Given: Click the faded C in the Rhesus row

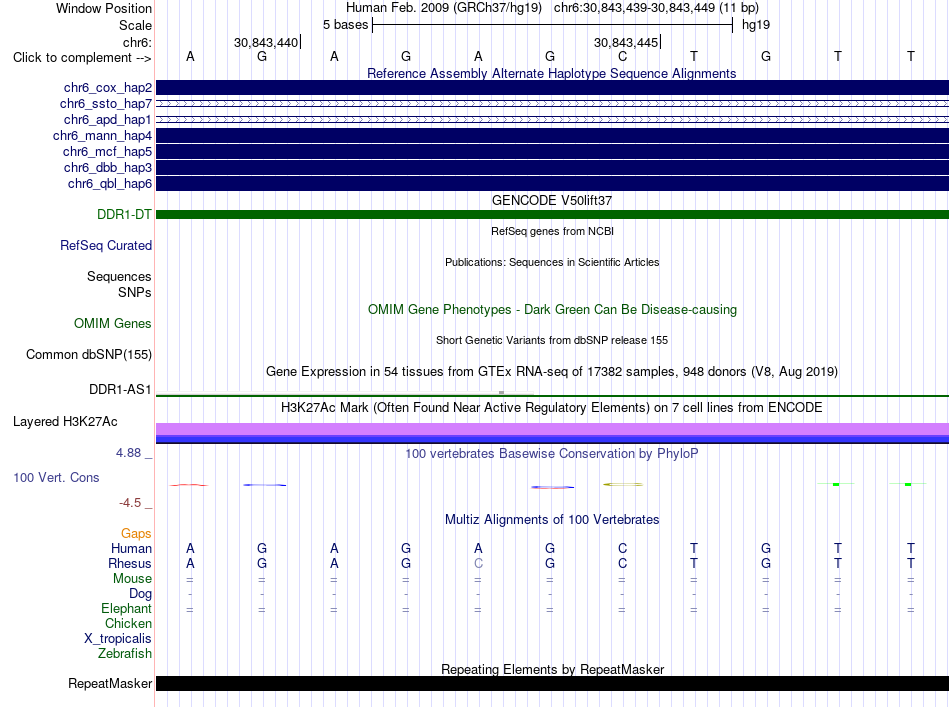Looking at the screenshot, I should [x=478, y=563].
